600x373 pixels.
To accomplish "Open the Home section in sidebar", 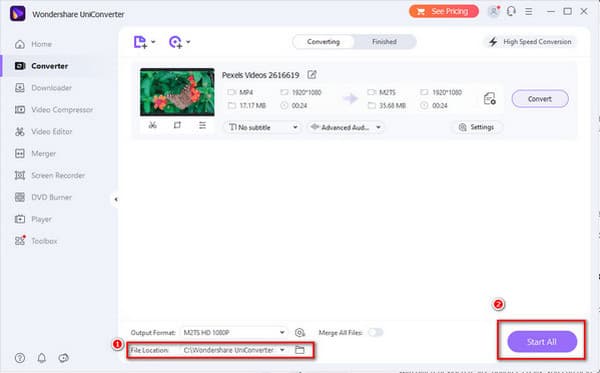I will pyautogui.click(x=33, y=44).
